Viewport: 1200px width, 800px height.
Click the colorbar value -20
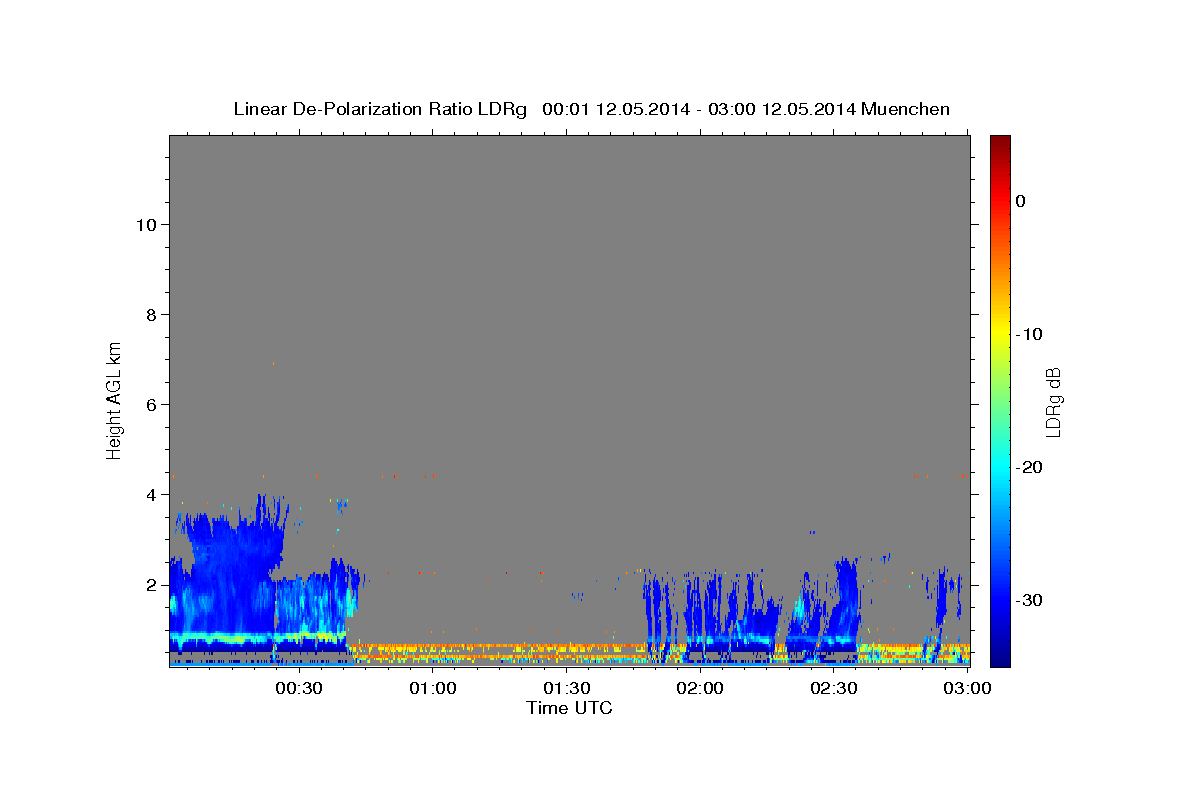point(1029,467)
